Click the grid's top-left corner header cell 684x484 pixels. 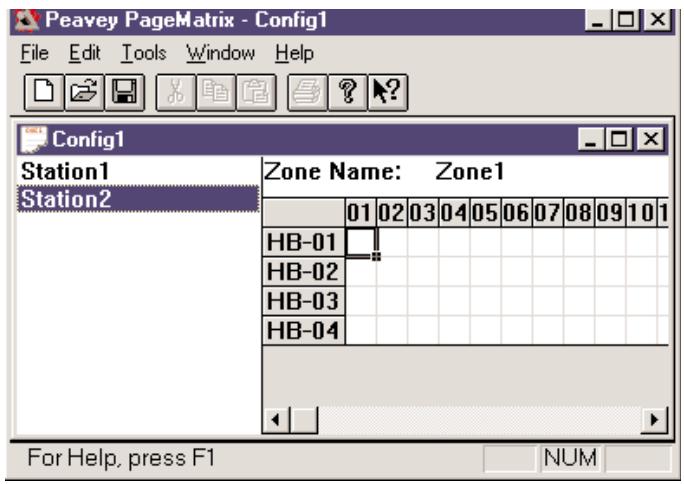pos(304,213)
